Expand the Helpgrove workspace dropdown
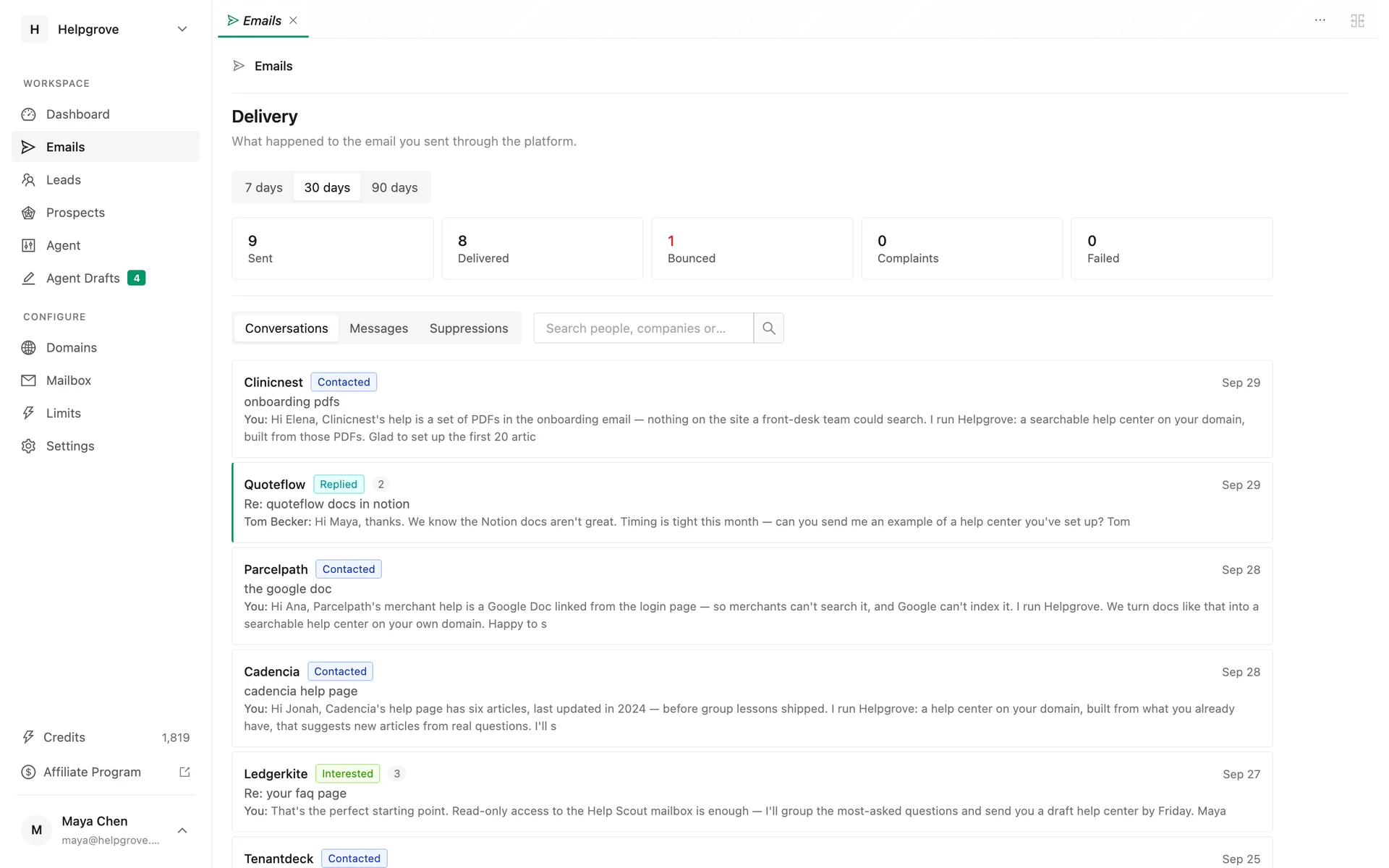Image resolution: width=1389 pixels, height=868 pixels. pos(182,29)
